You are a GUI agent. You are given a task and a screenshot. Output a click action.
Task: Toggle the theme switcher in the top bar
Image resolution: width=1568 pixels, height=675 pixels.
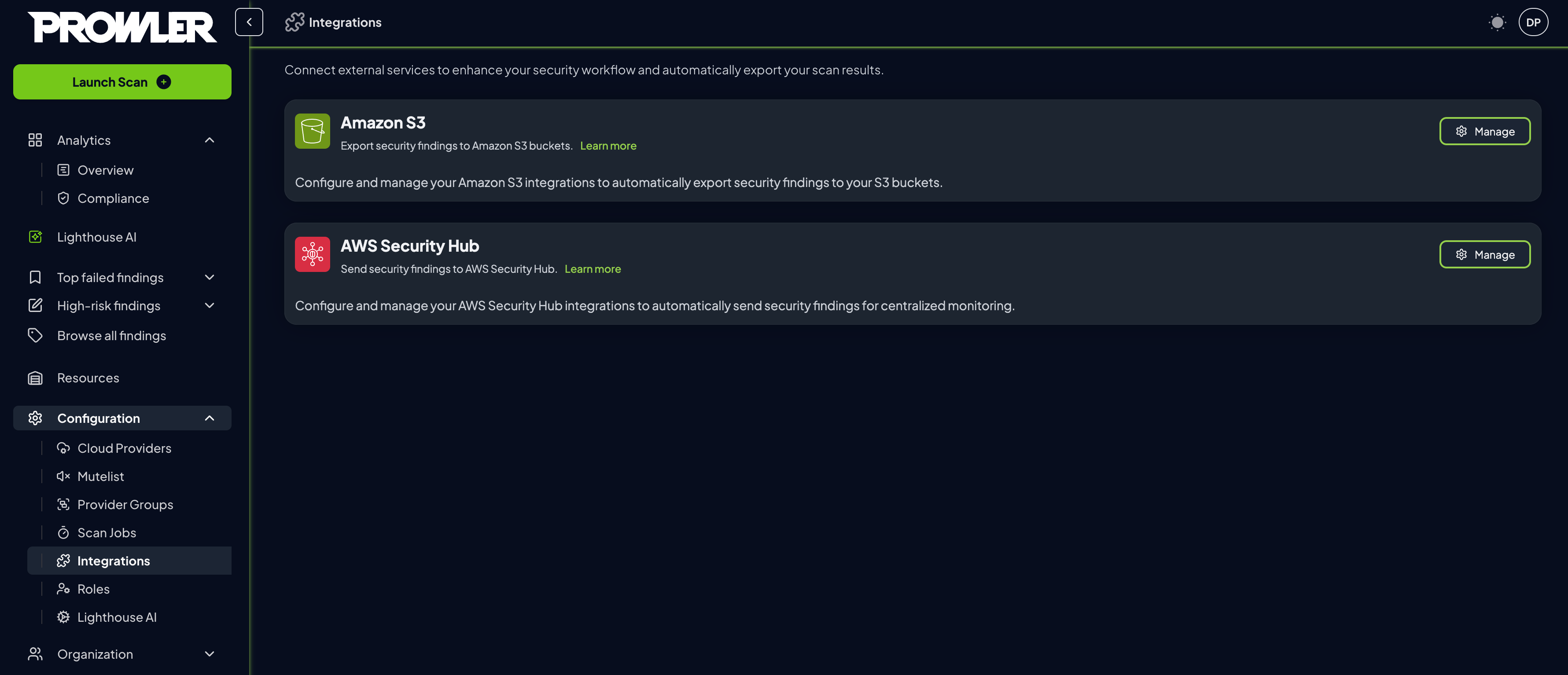pyautogui.click(x=1498, y=22)
